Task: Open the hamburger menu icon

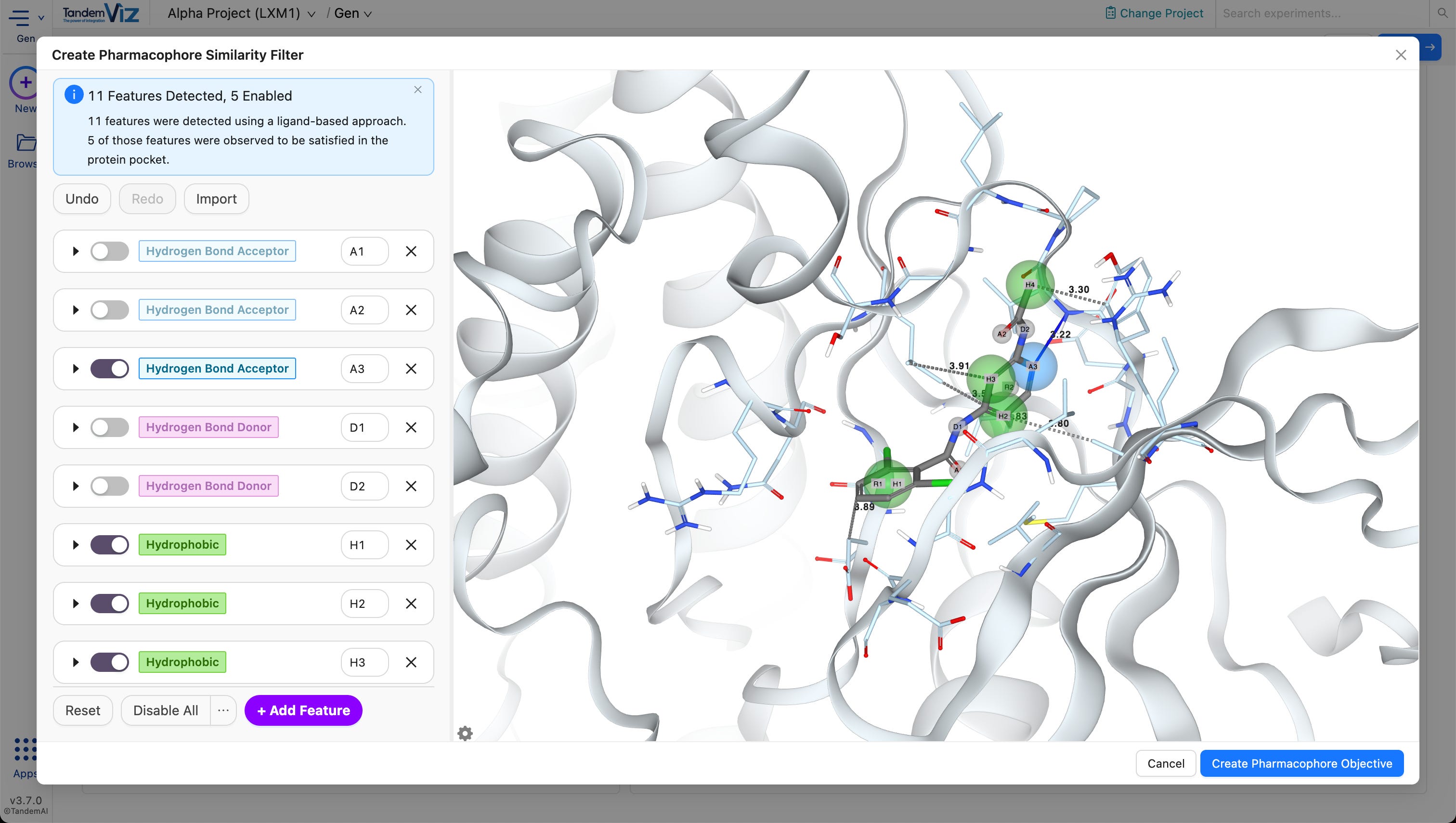Action: (19, 17)
